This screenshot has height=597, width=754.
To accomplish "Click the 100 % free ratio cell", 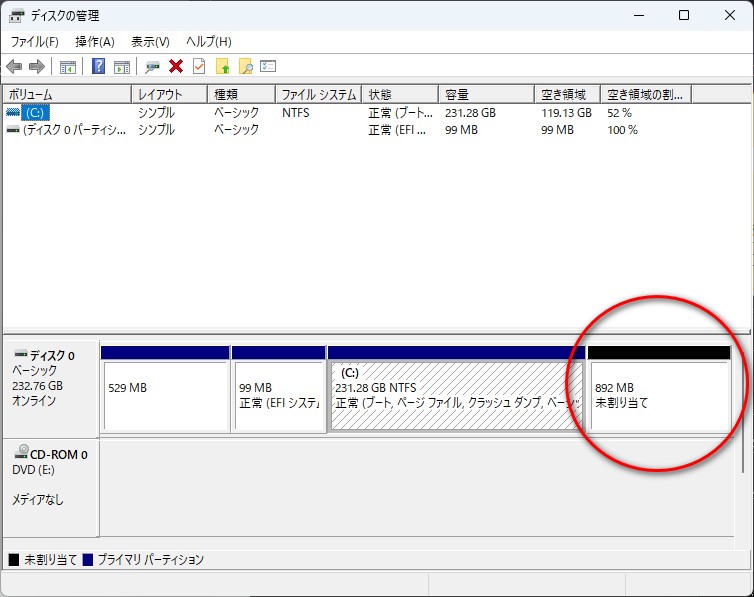I will (x=622, y=130).
